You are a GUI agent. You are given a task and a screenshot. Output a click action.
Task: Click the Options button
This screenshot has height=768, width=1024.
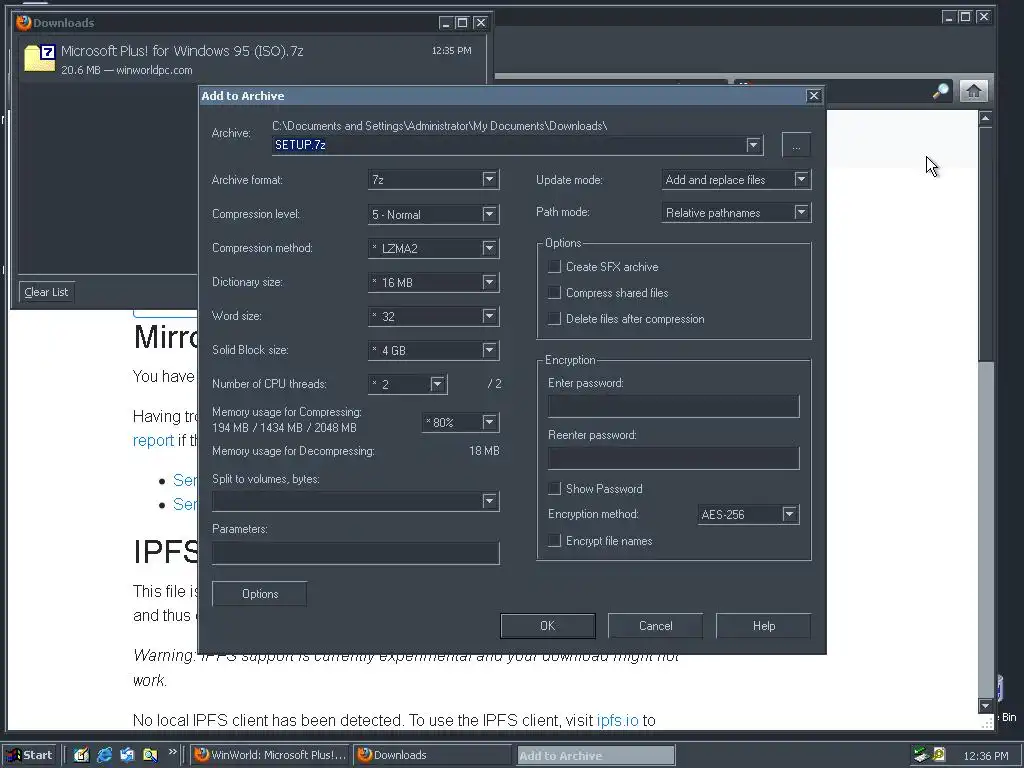260,594
